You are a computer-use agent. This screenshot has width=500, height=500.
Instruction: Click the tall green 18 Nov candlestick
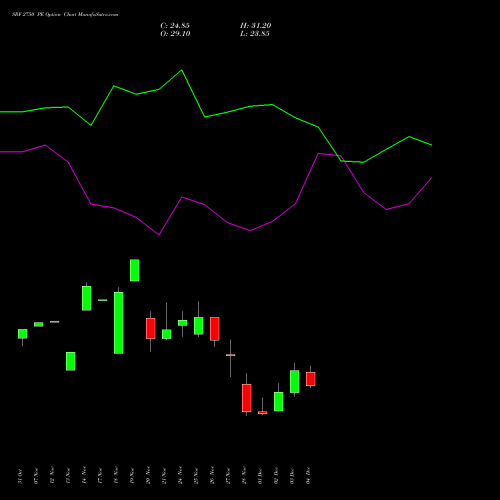click(119, 323)
